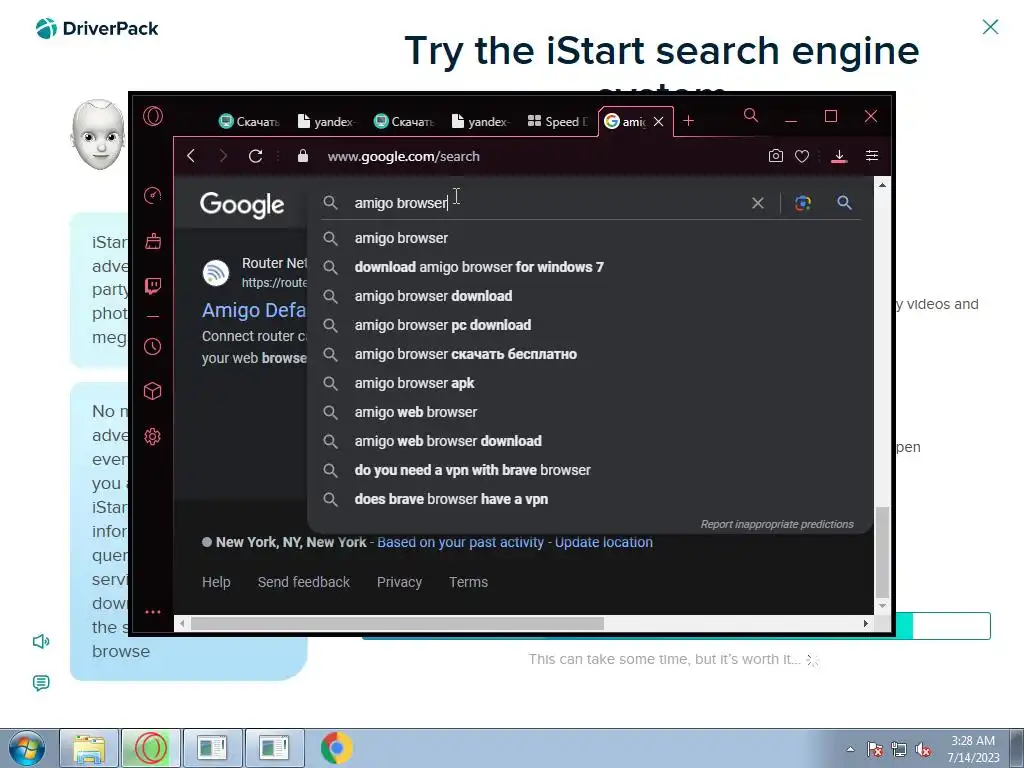Switch to first yandex tab
This screenshot has width=1024, height=768.
[326, 121]
